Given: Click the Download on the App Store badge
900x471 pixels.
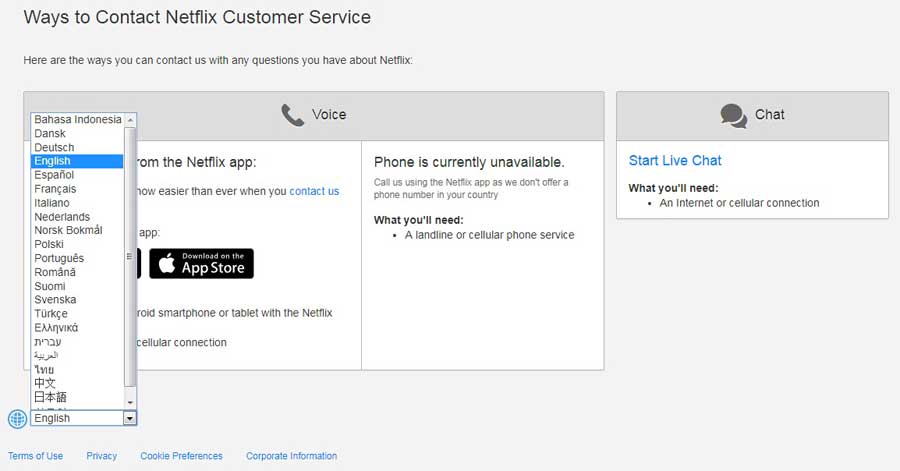Looking at the screenshot, I should [201, 264].
